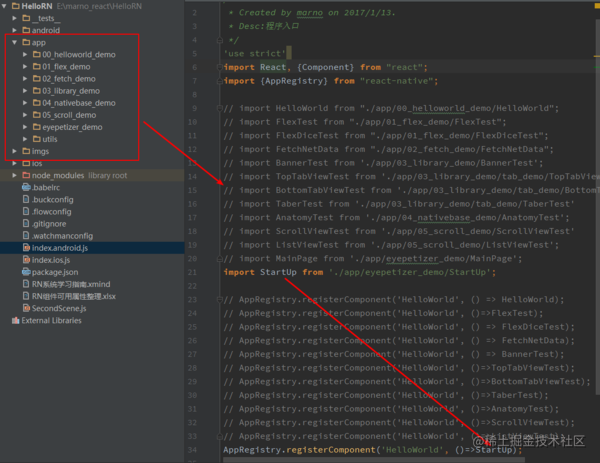Screen dimensions: 600x463
Task: Toggle code fold marker on line 23
Action: click(x=220, y=300)
